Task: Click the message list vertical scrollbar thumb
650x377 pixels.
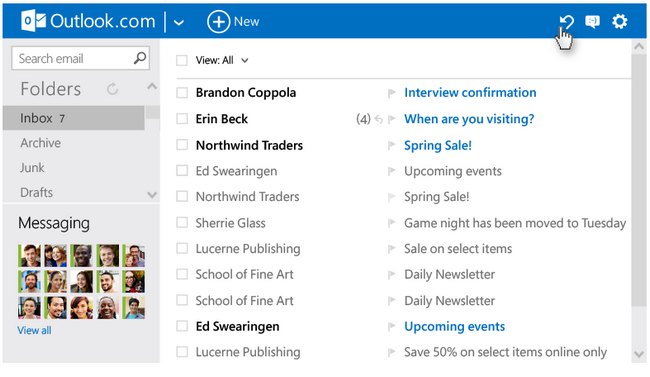Action: pyautogui.click(x=639, y=181)
